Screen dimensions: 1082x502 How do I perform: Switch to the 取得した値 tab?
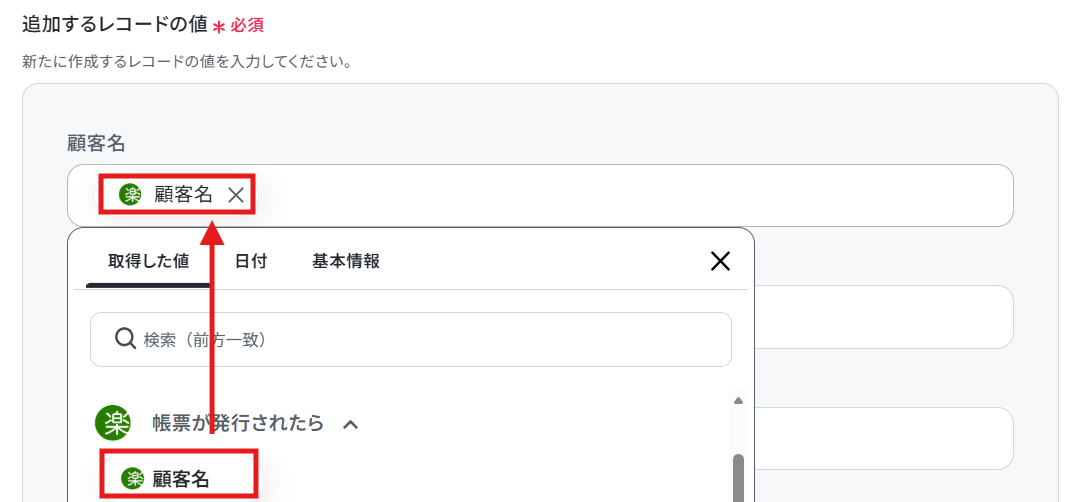(x=148, y=262)
